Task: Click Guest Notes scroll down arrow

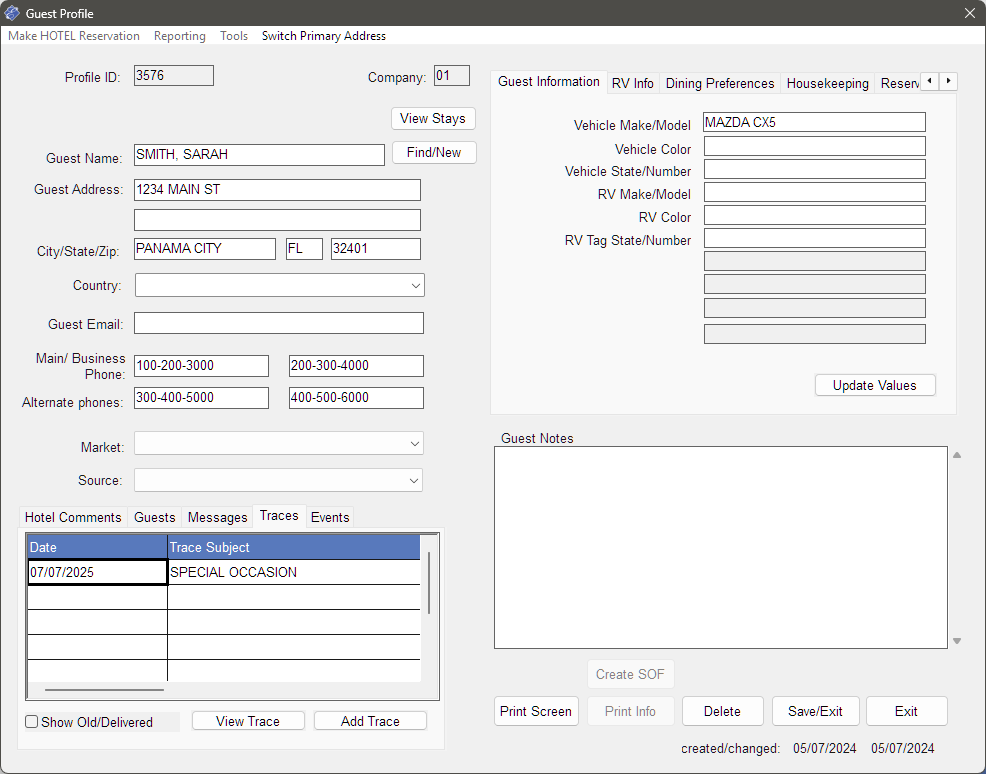Action: (x=956, y=641)
